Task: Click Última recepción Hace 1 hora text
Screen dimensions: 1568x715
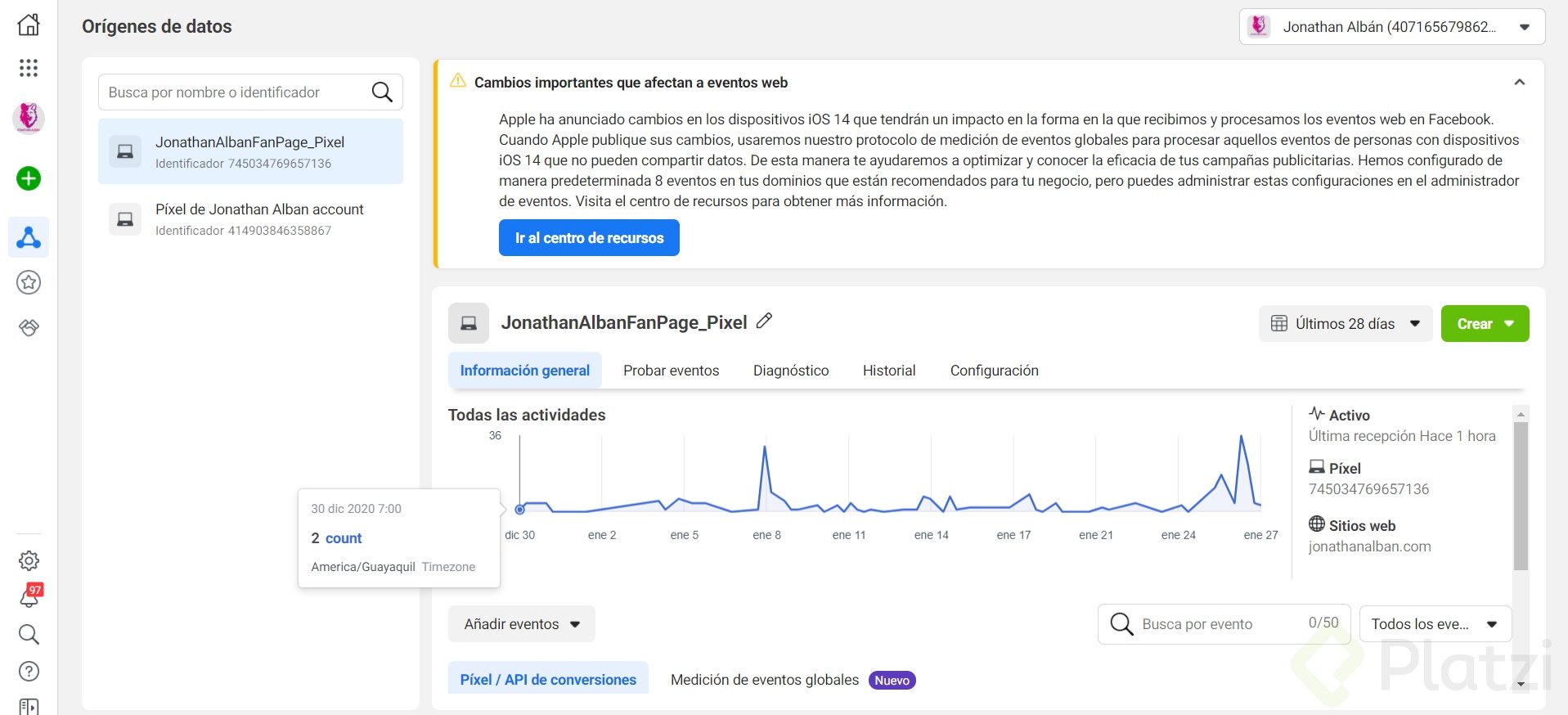Action: pyautogui.click(x=1402, y=436)
